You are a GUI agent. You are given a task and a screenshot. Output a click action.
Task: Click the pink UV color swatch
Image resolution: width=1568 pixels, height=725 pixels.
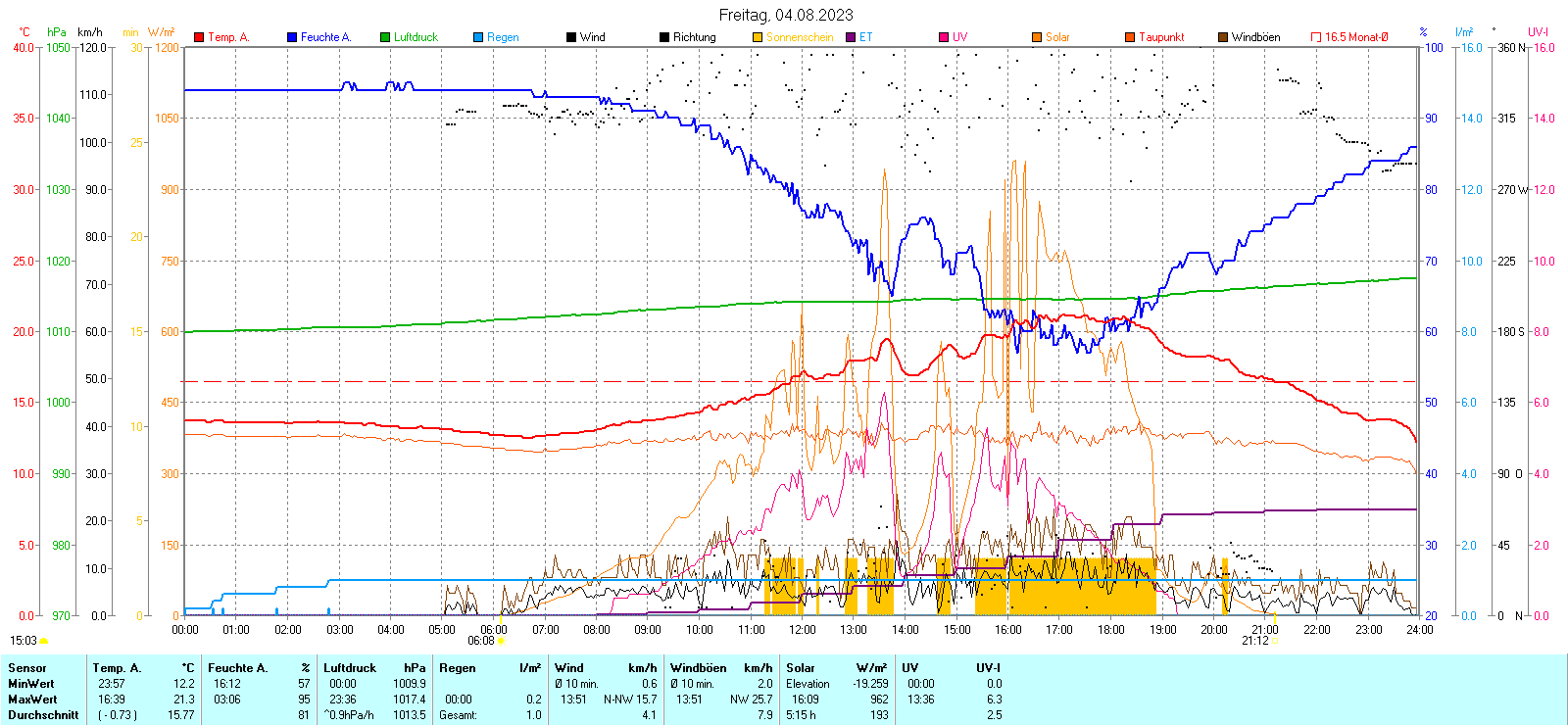point(944,37)
